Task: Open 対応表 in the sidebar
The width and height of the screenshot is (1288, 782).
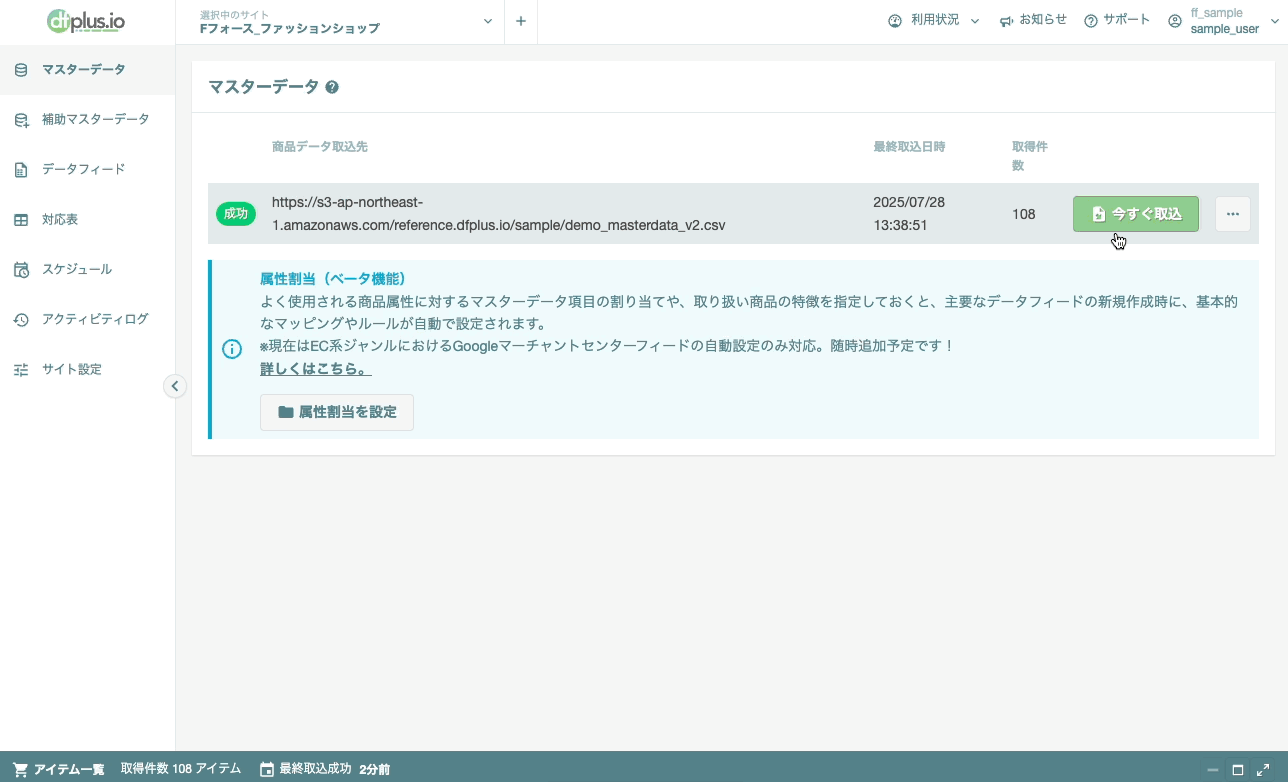Action: tap(87, 220)
